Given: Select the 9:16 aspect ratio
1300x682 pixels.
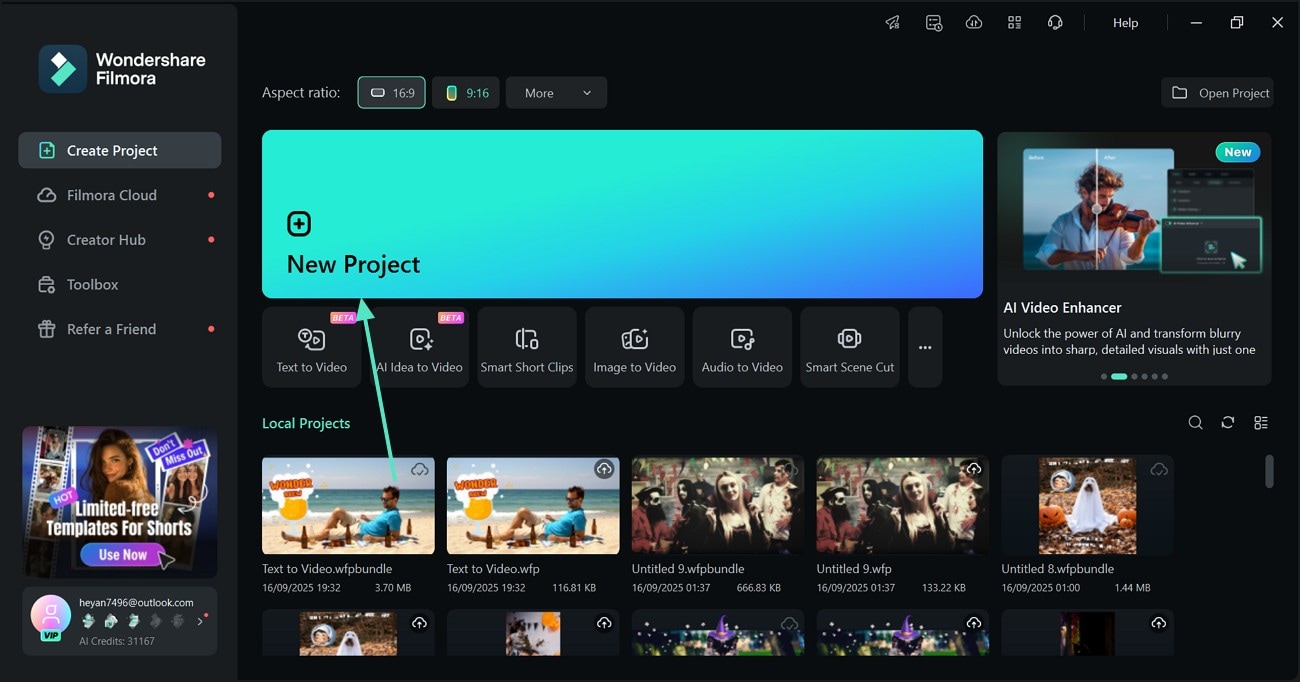Looking at the screenshot, I should pos(466,92).
